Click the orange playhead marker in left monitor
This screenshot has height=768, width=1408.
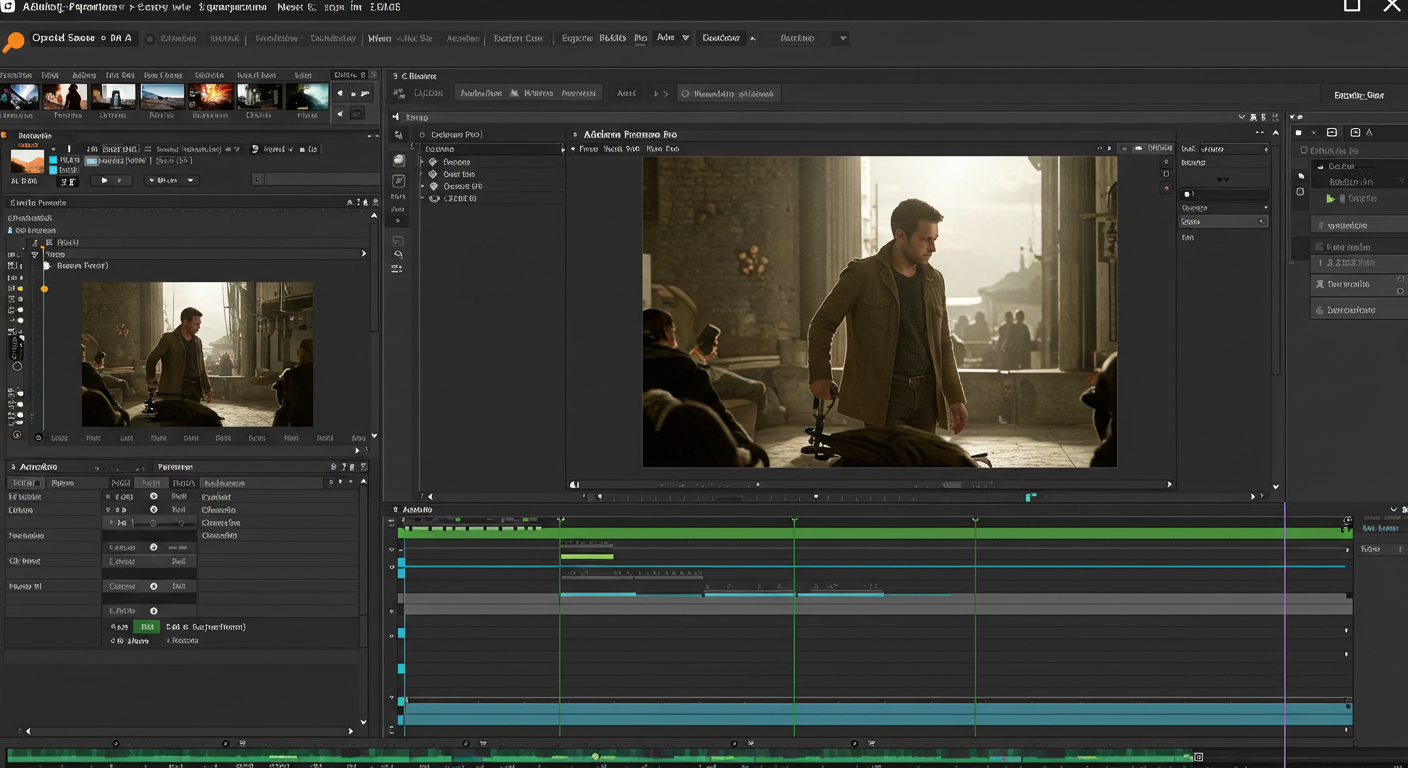44,289
